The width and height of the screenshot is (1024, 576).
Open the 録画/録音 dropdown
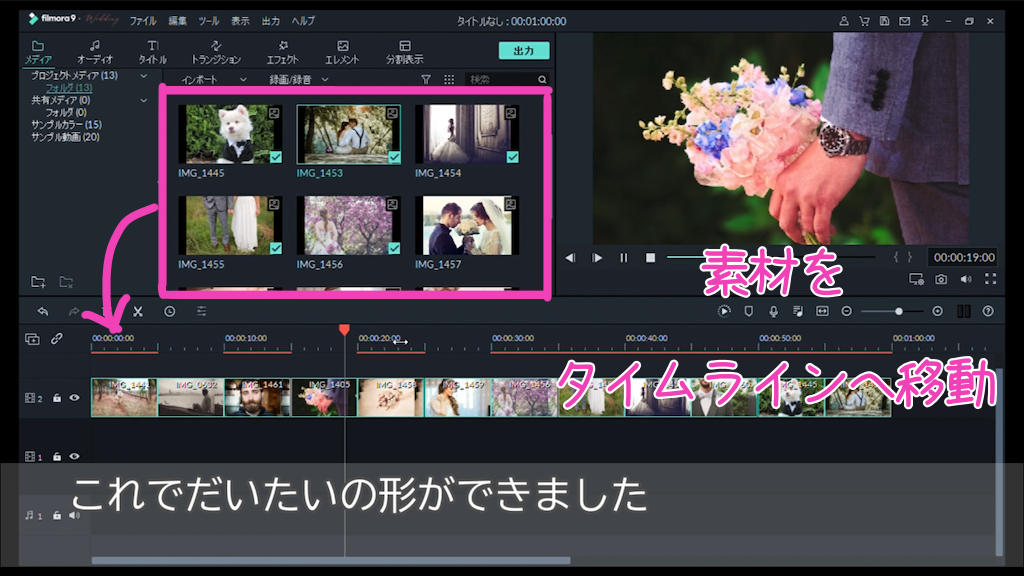tap(298, 79)
